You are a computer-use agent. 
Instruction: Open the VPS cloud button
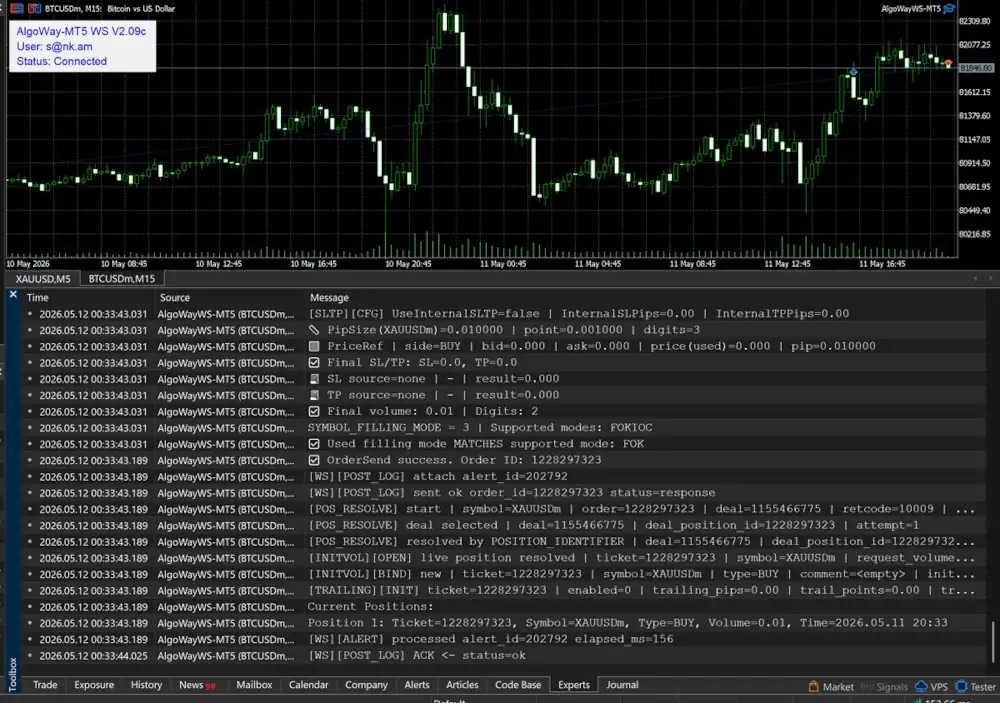point(932,686)
